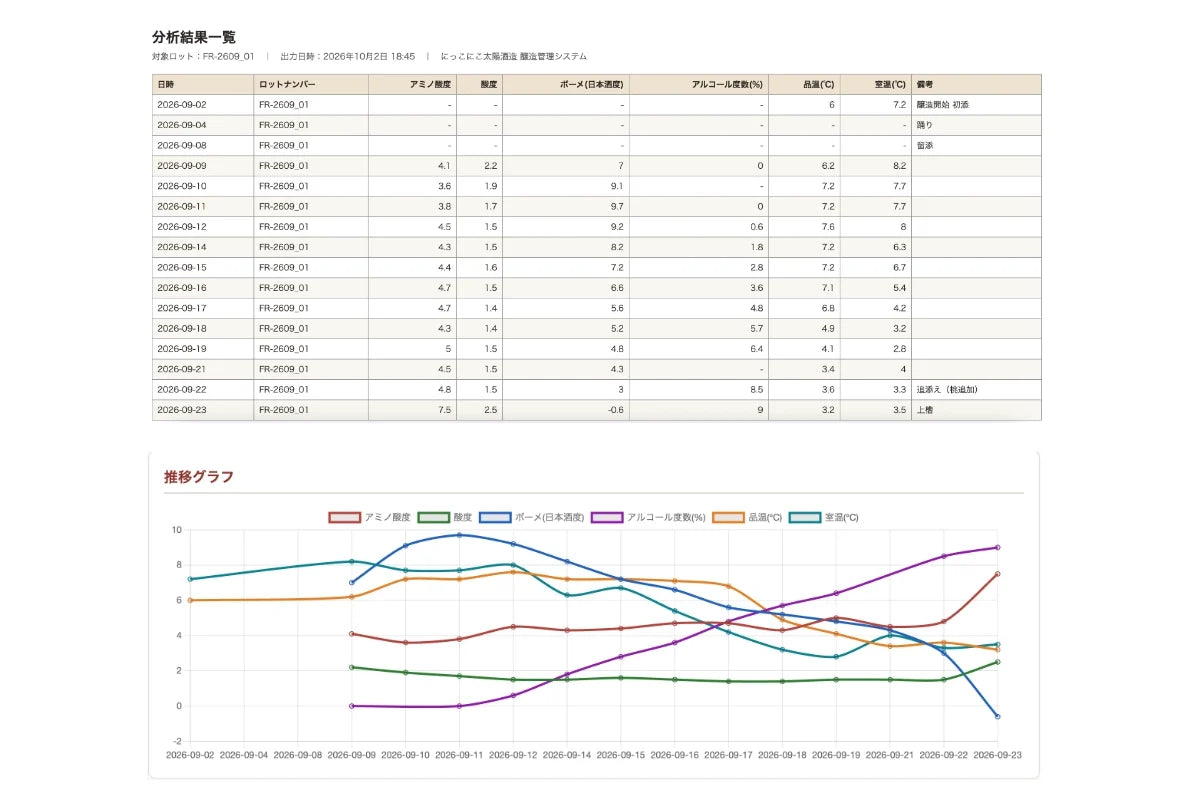Select the 室温(℃) table column header
The height and width of the screenshot is (800, 1200).
pos(876,84)
